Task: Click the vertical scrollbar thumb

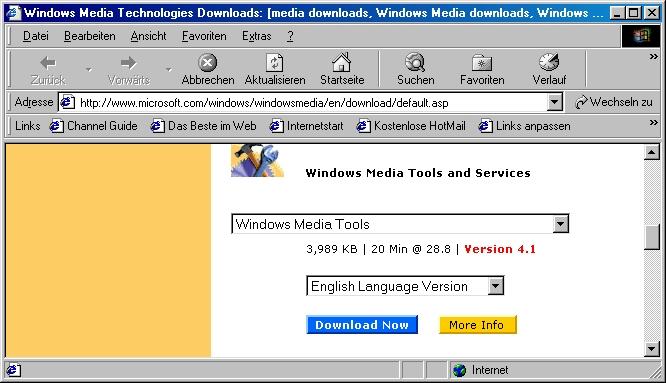Action: 652,237
